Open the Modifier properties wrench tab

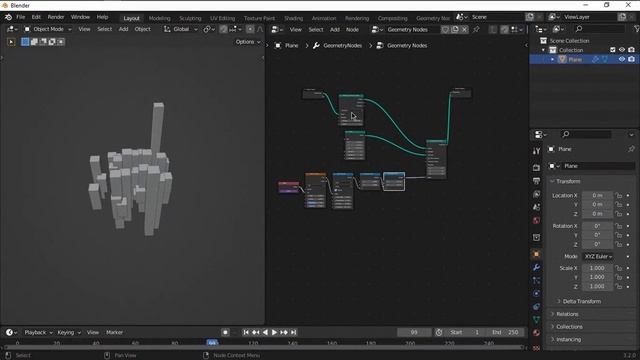pos(536,267)
